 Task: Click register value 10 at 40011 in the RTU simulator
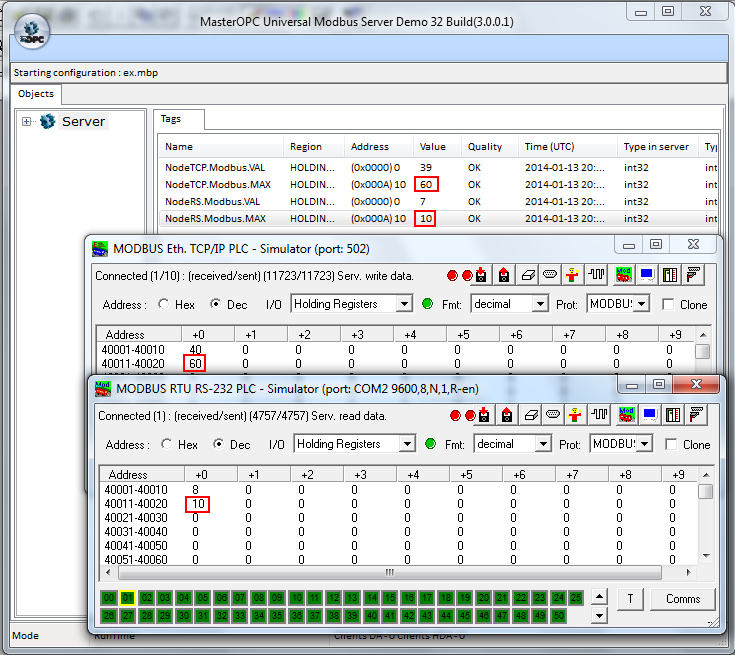pyautogui.click(x=198, y=504)
